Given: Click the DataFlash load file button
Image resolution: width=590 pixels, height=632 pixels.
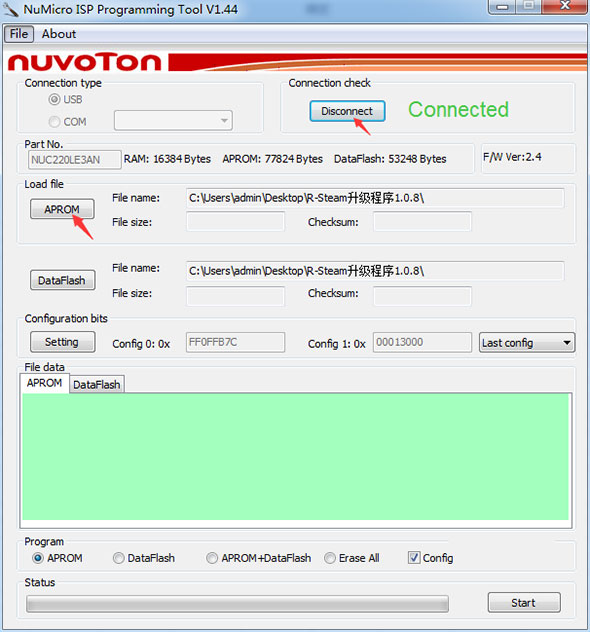Looking at the screenshot, I should pyautogui.click(x=62, y=280).
